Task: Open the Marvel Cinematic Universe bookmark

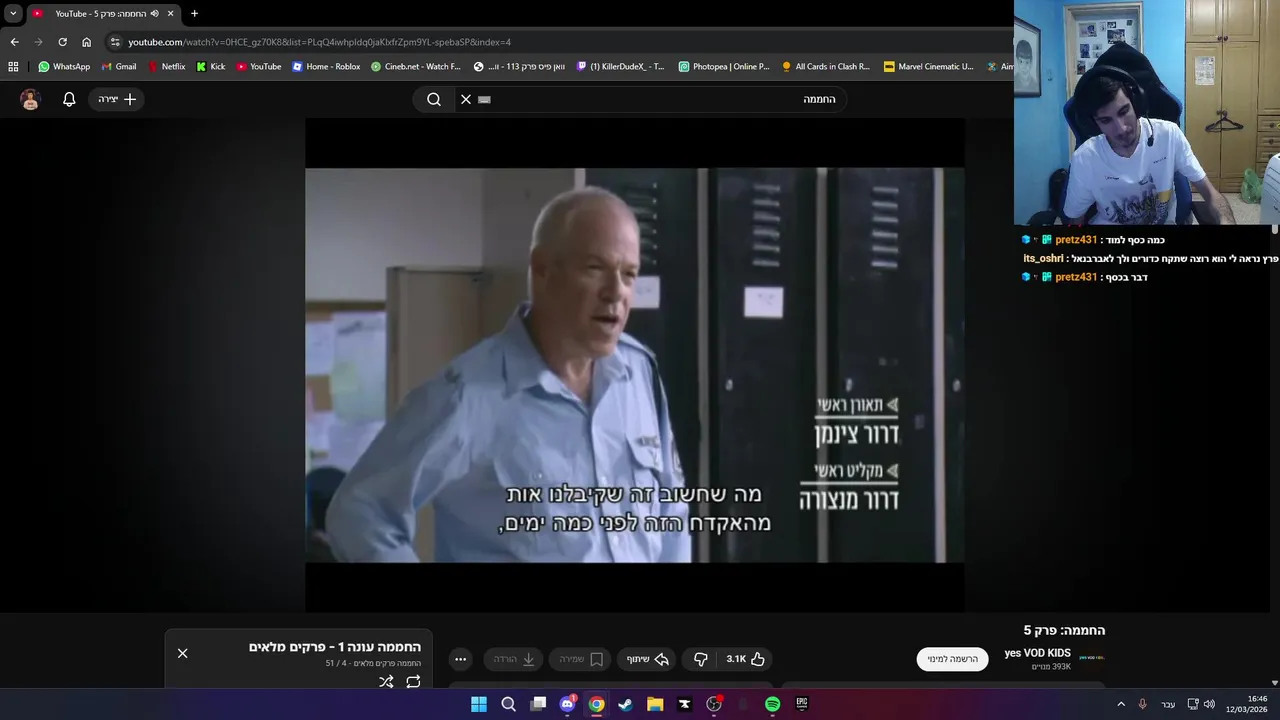Action: coord(928,67)
